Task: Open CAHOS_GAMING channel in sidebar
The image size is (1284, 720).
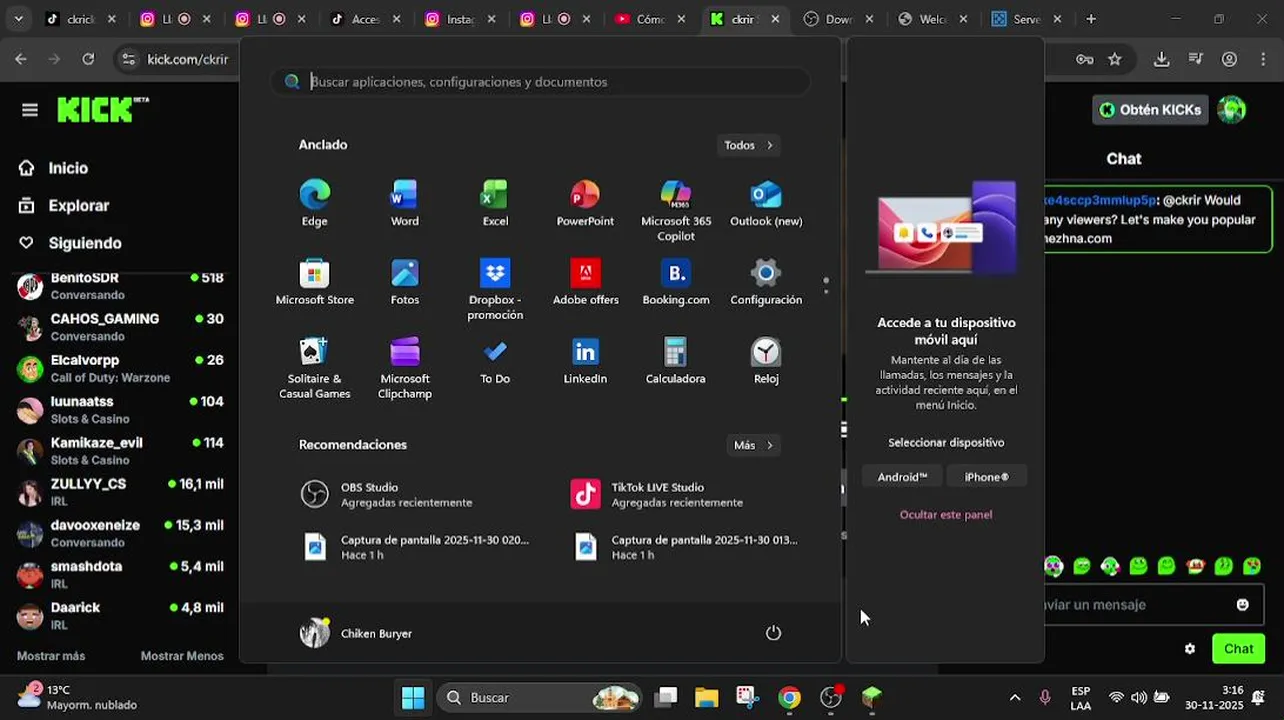Action: [x=120, y=327]
